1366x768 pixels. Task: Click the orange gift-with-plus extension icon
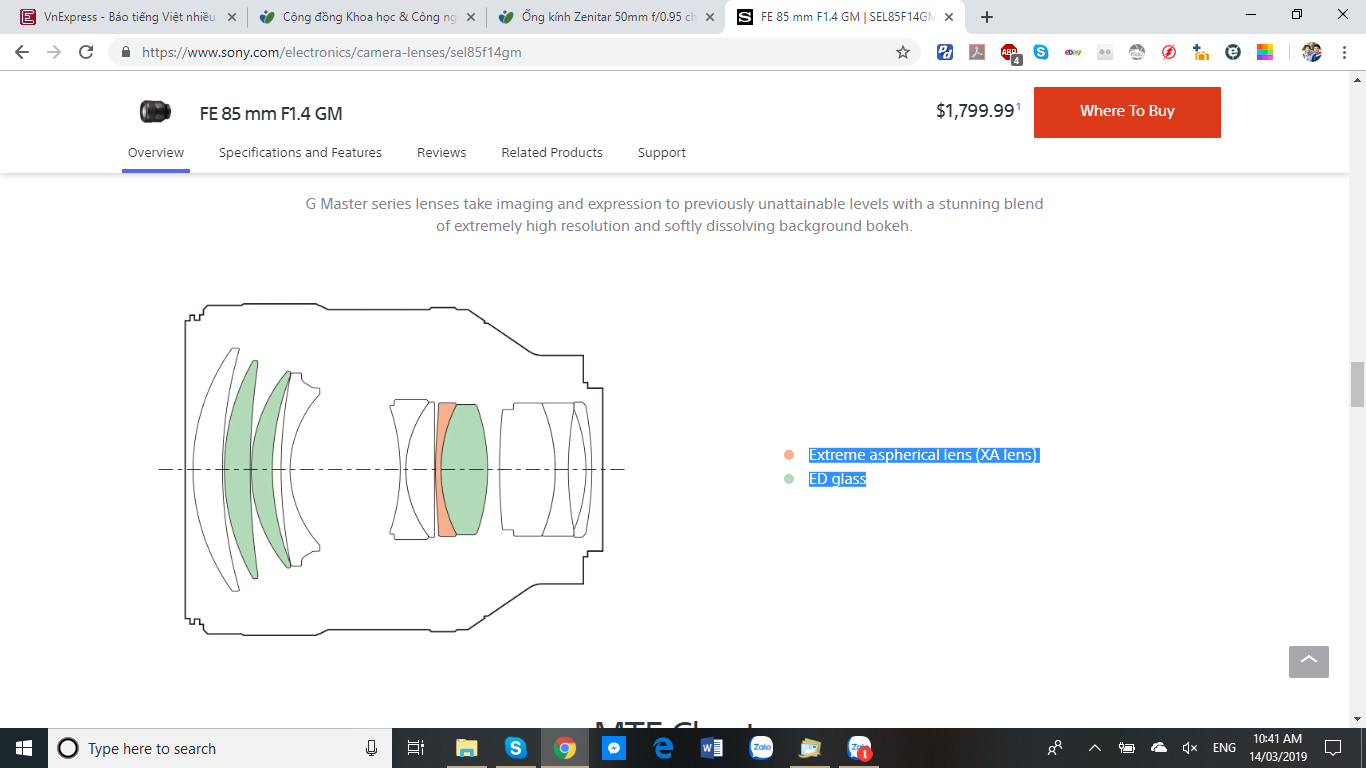(1201, 52)
